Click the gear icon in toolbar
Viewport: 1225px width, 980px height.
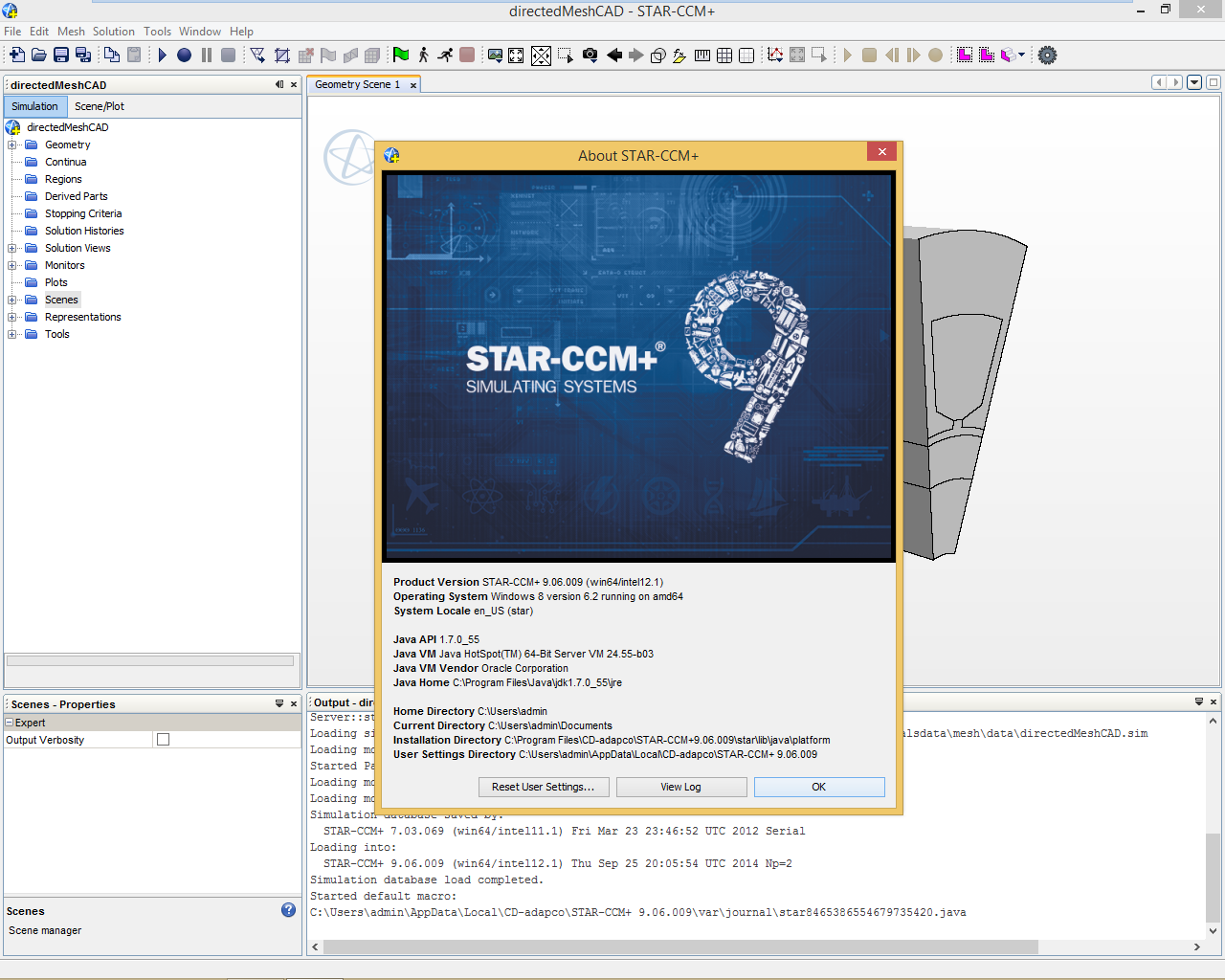pyautogui.click(x=1048, y=56)
